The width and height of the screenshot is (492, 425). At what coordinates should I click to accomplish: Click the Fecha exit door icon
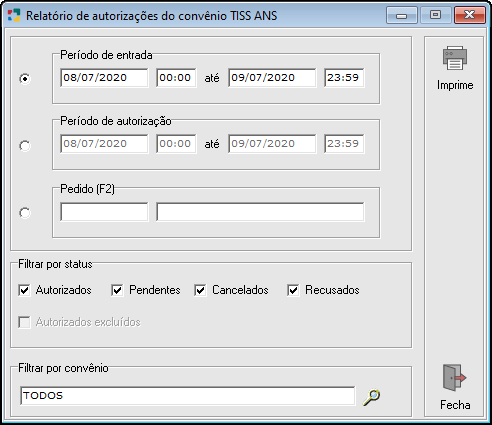pyautogui.click(x=454, y=378)
